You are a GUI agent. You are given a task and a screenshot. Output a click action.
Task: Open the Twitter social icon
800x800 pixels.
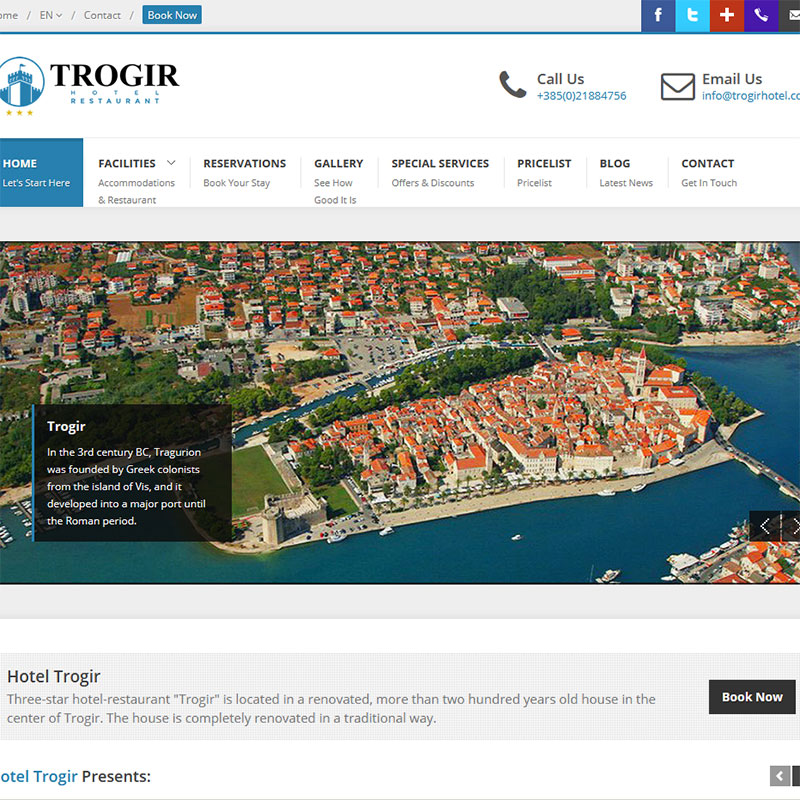692,16
